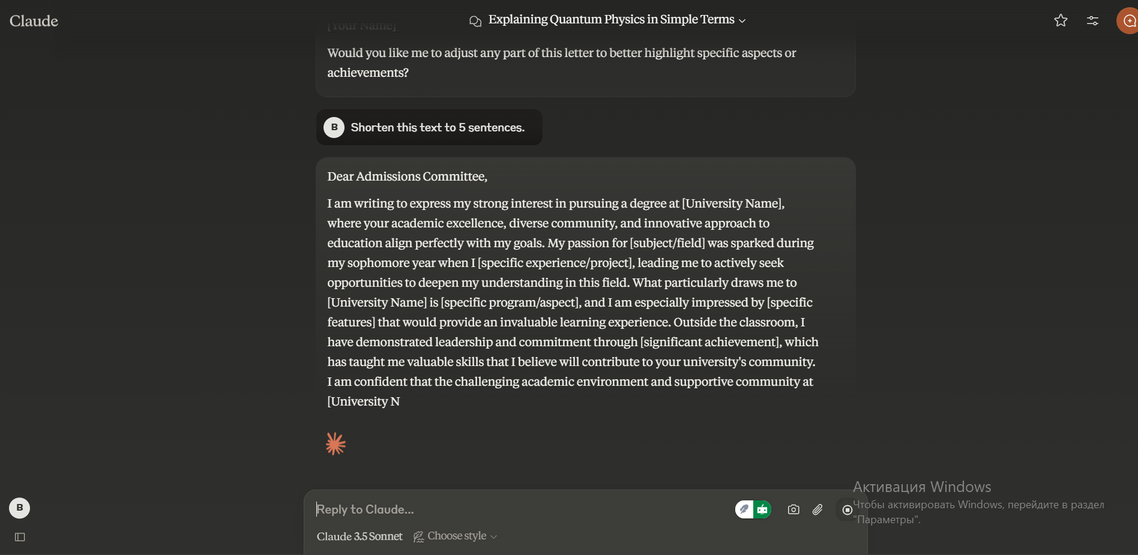
Task: Open the user profile avatar menu
Action: coord(19,508)
